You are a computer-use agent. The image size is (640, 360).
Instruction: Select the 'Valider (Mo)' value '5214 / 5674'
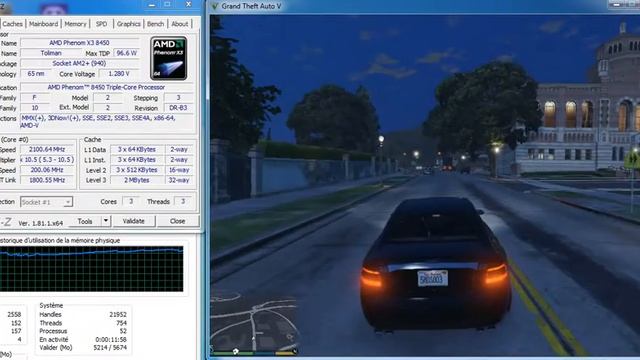pos(110,348)
